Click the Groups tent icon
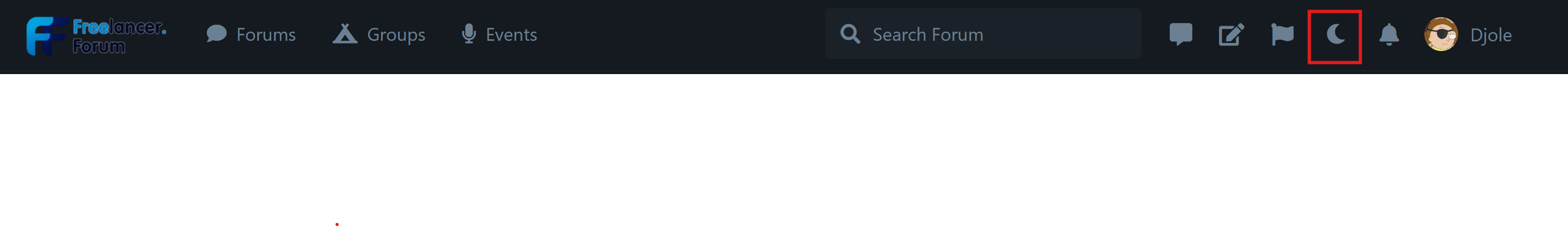This screenshot has height=226, width=1568. click(345, 34)
